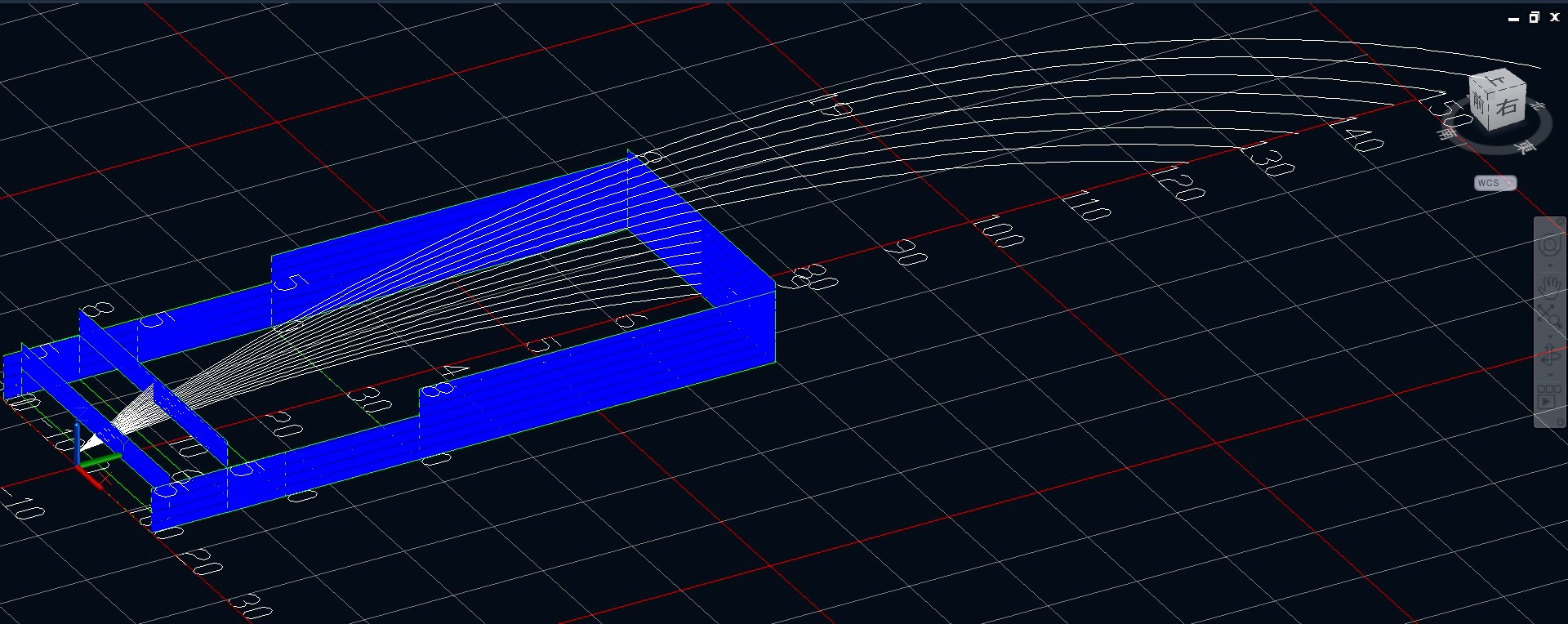1568x624 pixels.
Task: Click the east 東 compass label
Action: point(1524,146)
